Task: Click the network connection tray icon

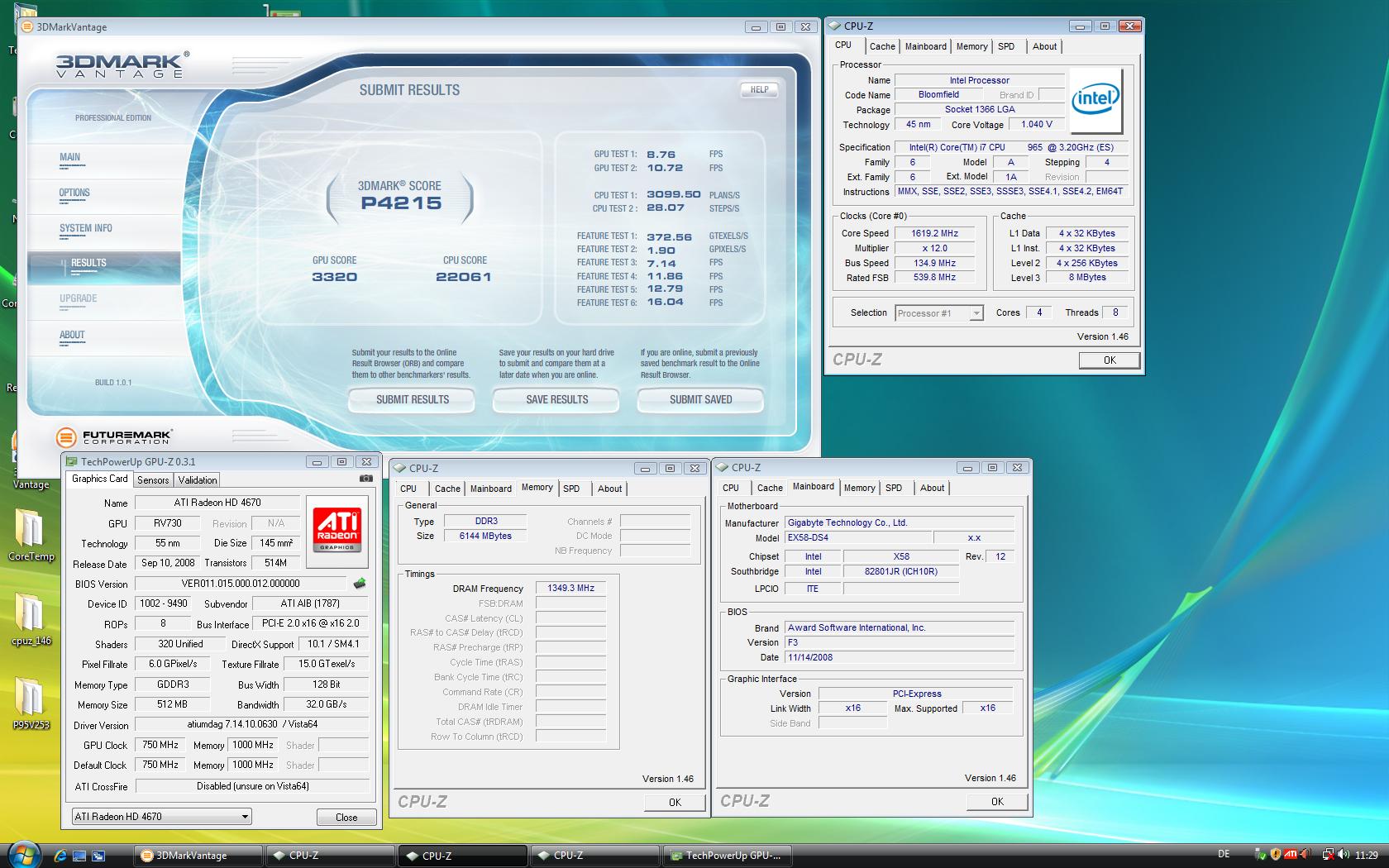Action: pos(1327,855)
